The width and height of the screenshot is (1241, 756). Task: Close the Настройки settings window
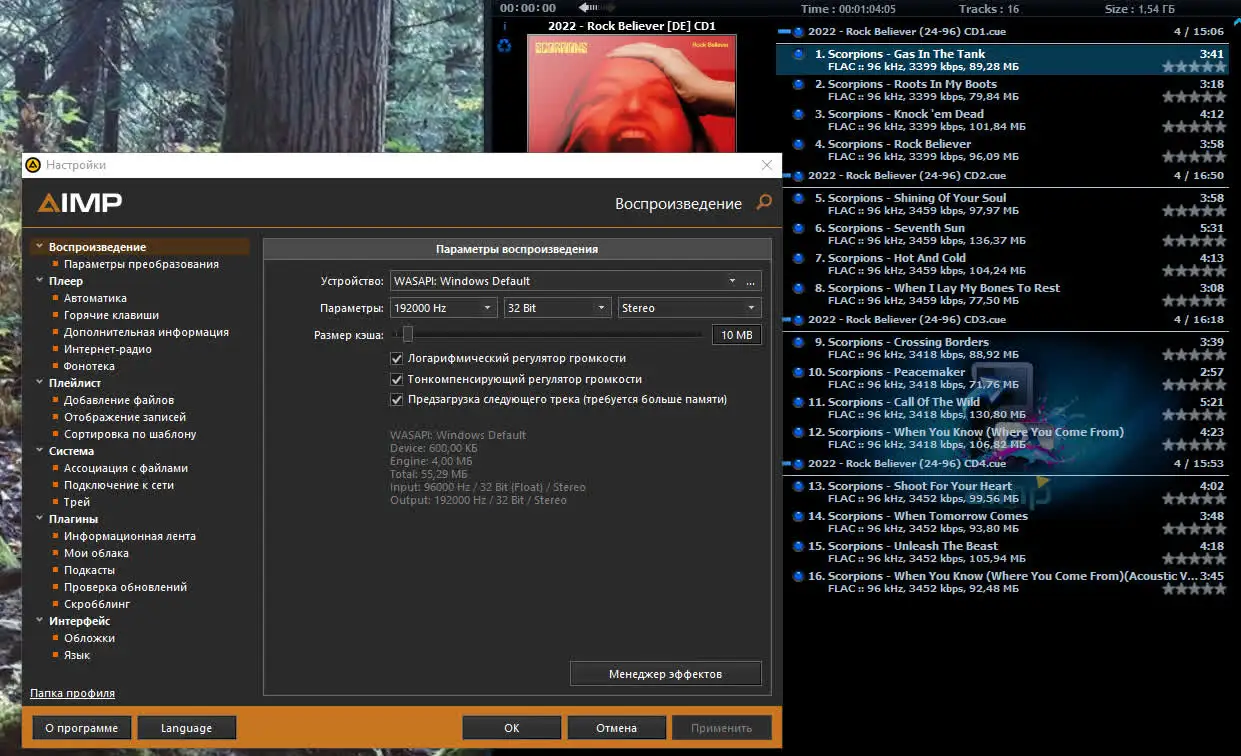point(767,165)
